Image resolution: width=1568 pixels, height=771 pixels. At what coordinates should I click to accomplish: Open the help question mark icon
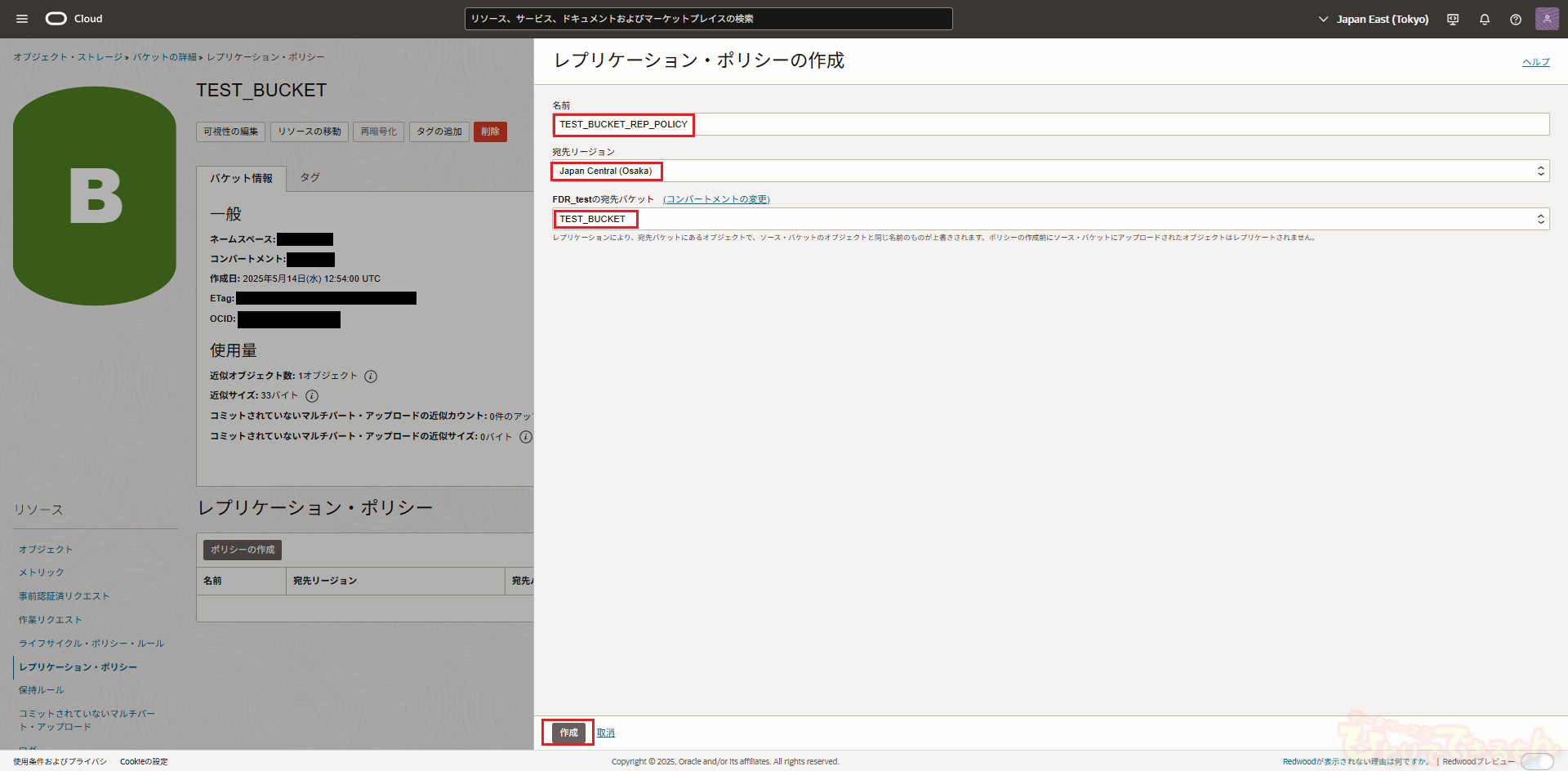[x=1516, y=20]
